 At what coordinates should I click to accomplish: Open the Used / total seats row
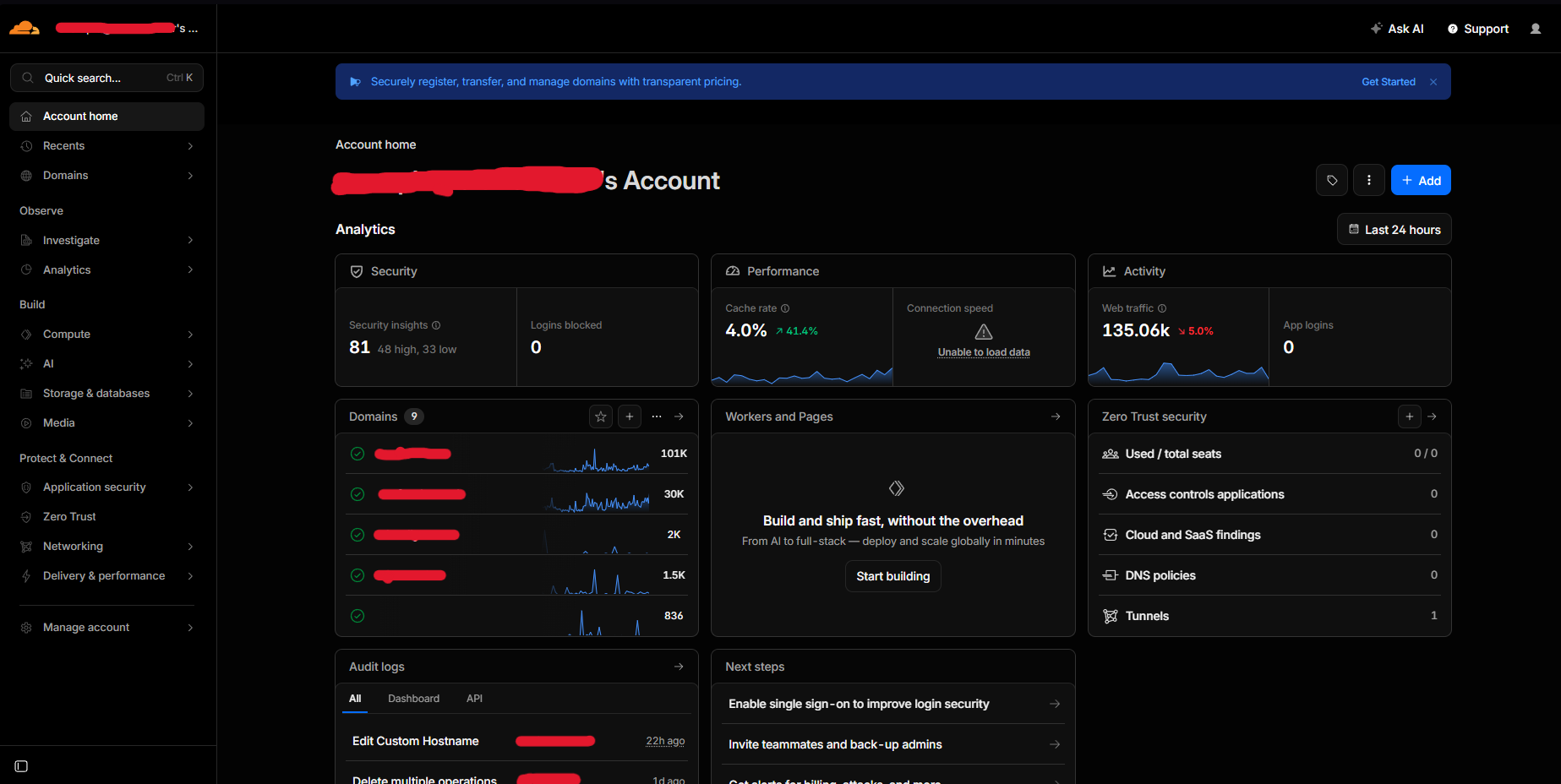(1269, 454)
